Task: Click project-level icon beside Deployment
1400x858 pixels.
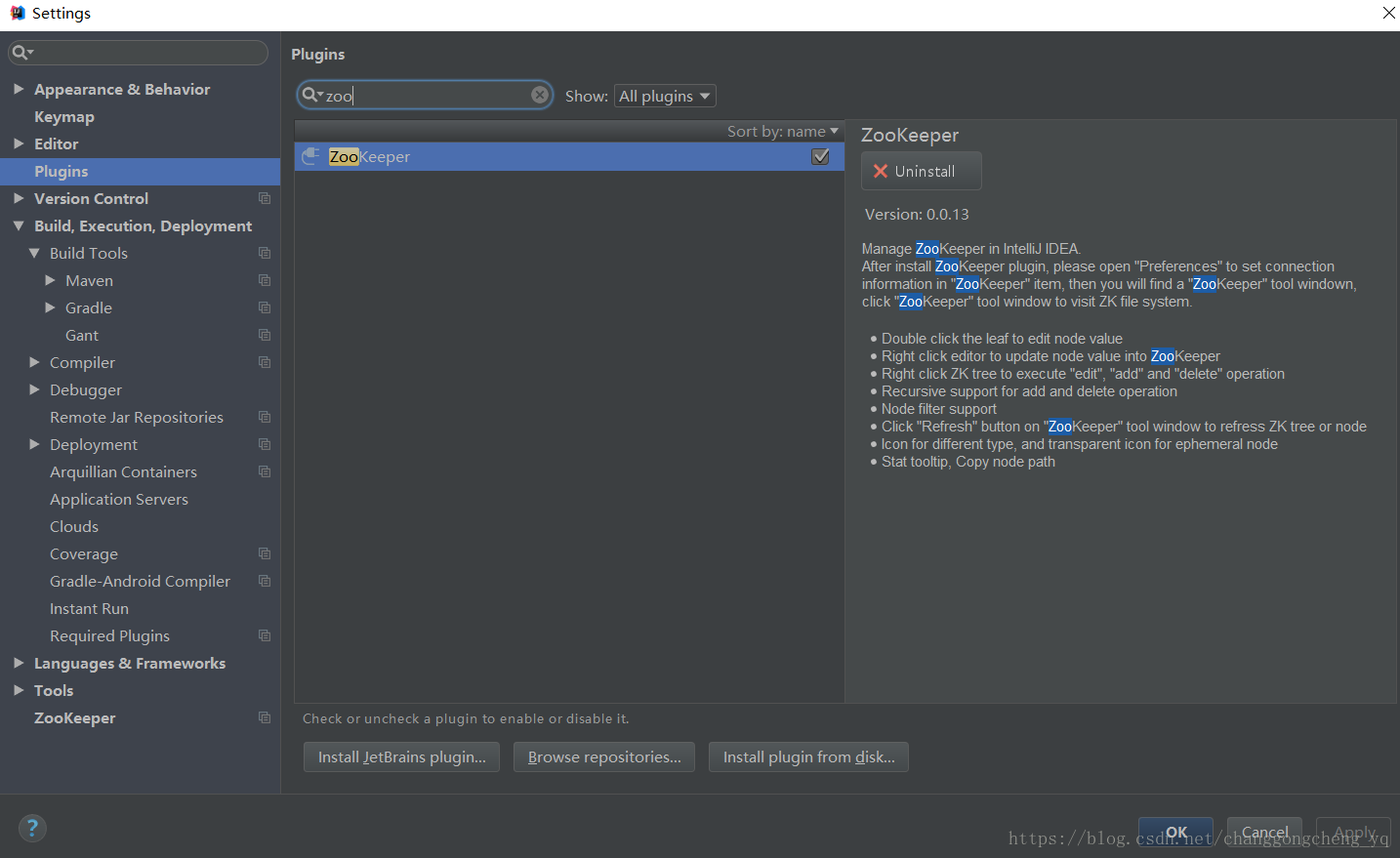Action: [x=264, y=444]
